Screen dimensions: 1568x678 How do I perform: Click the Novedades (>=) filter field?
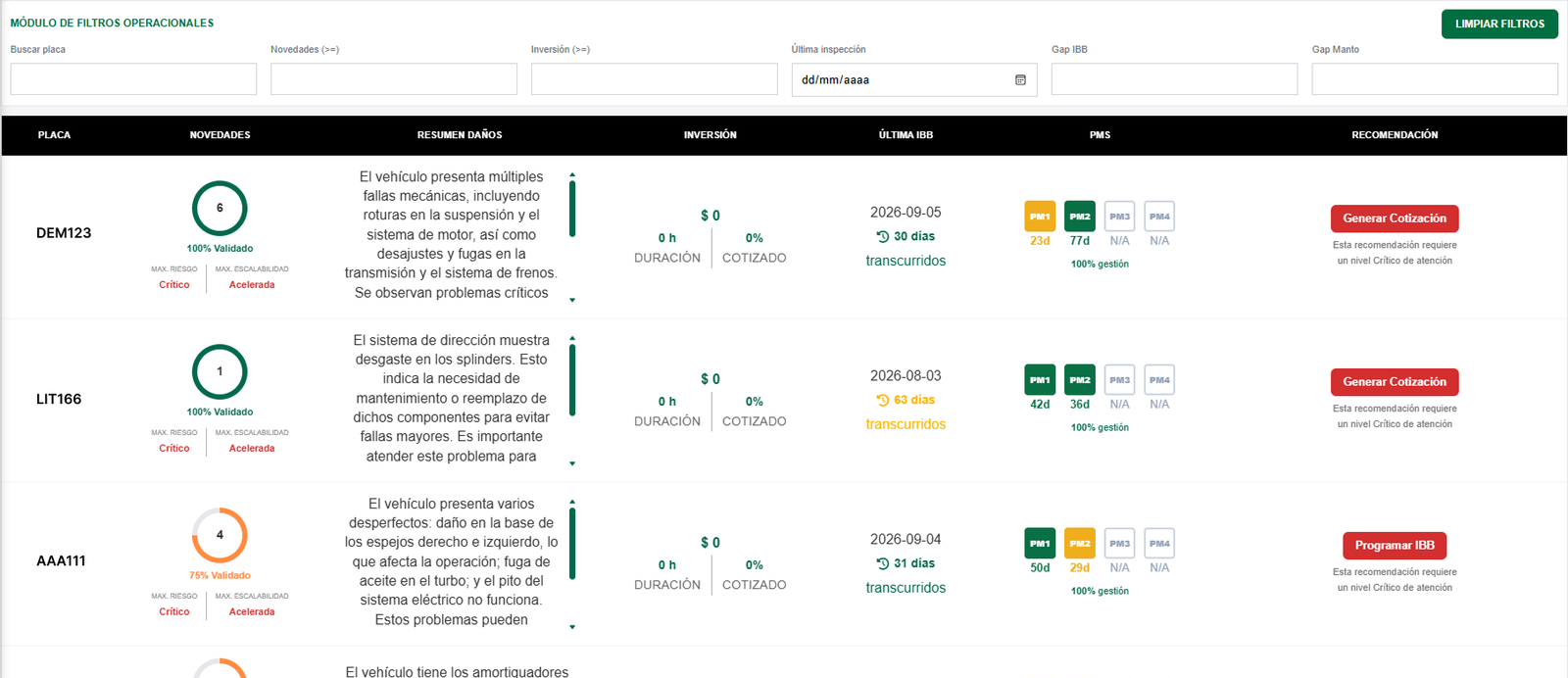(x=394, y=79)
